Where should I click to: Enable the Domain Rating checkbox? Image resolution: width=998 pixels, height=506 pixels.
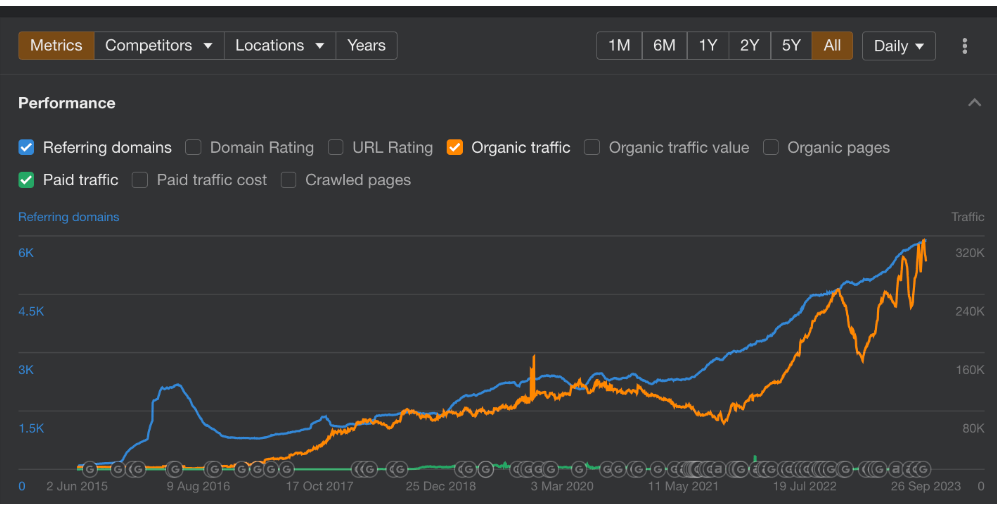[193, 148]
